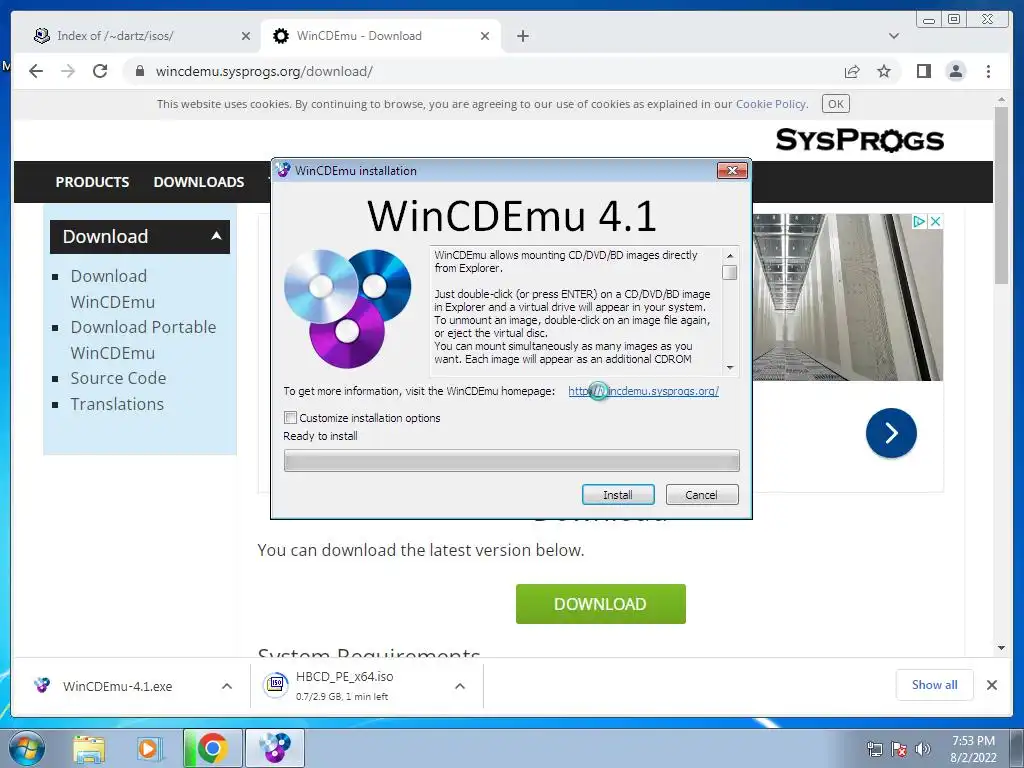
Task: Open the wincdemu.sysprogs.org homepage link
Action: pos(643,391)
